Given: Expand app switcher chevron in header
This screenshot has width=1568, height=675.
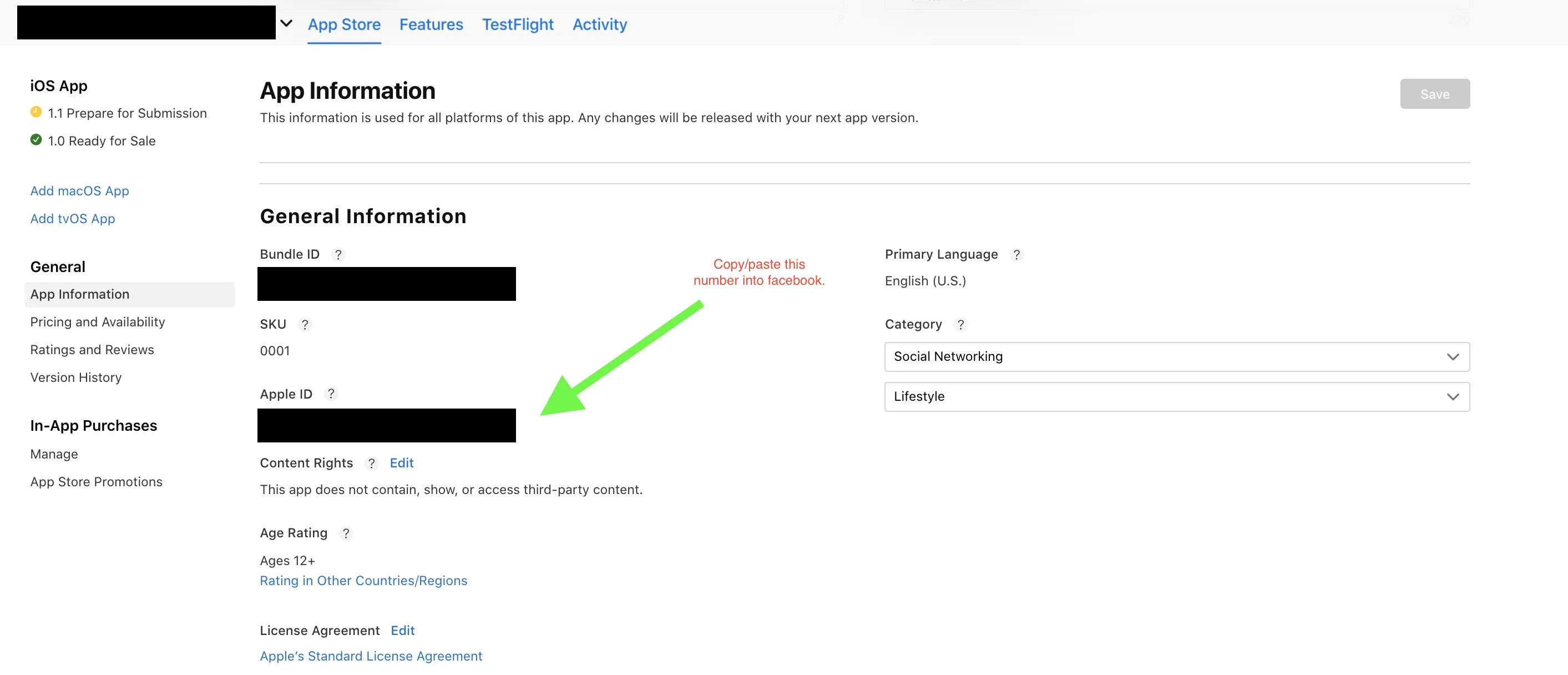Looking at the screenshot, I should [286, 24].
